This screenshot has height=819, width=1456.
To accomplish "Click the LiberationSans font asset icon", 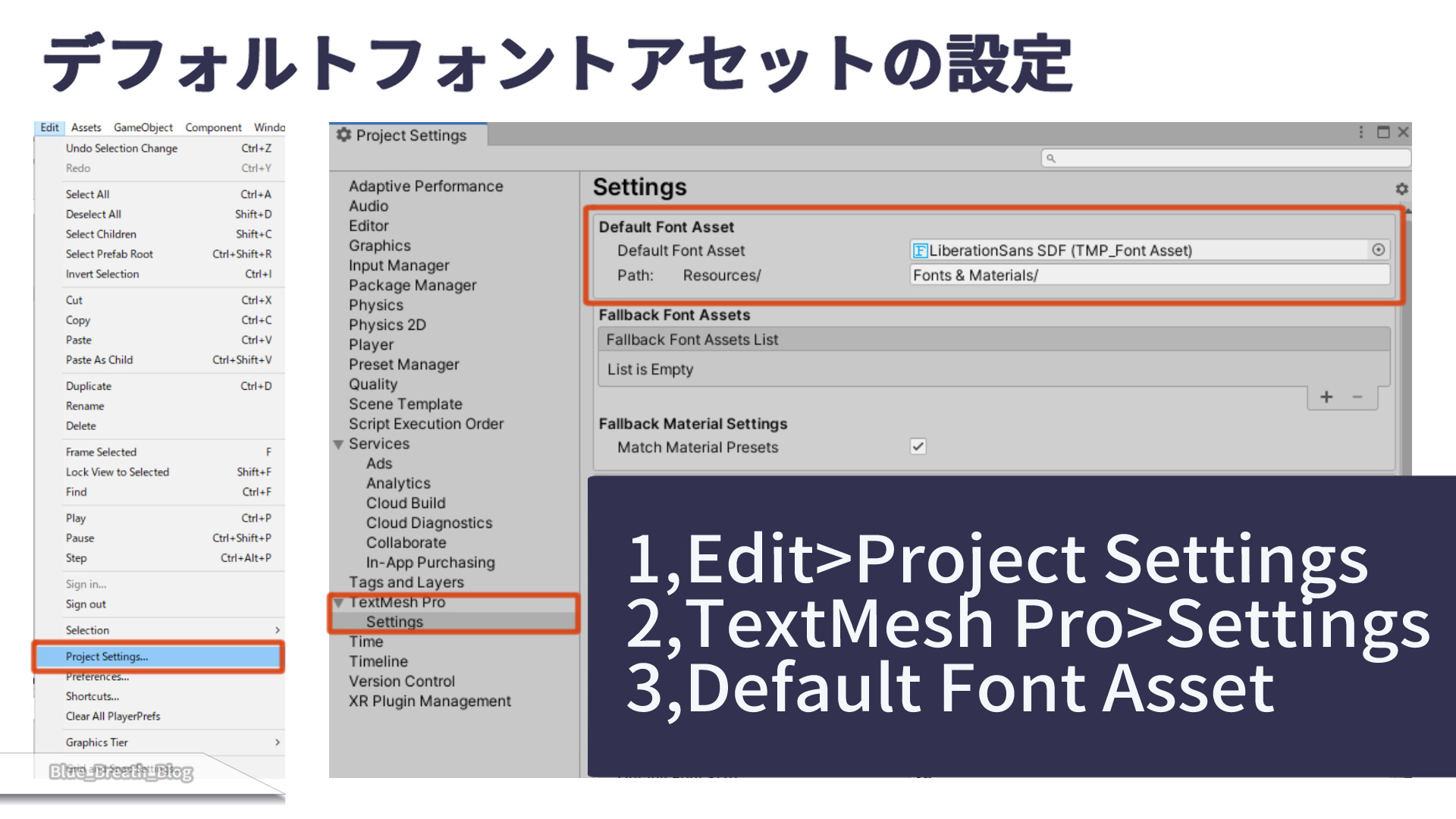I will pyautogui.click(x=920, y=250).
